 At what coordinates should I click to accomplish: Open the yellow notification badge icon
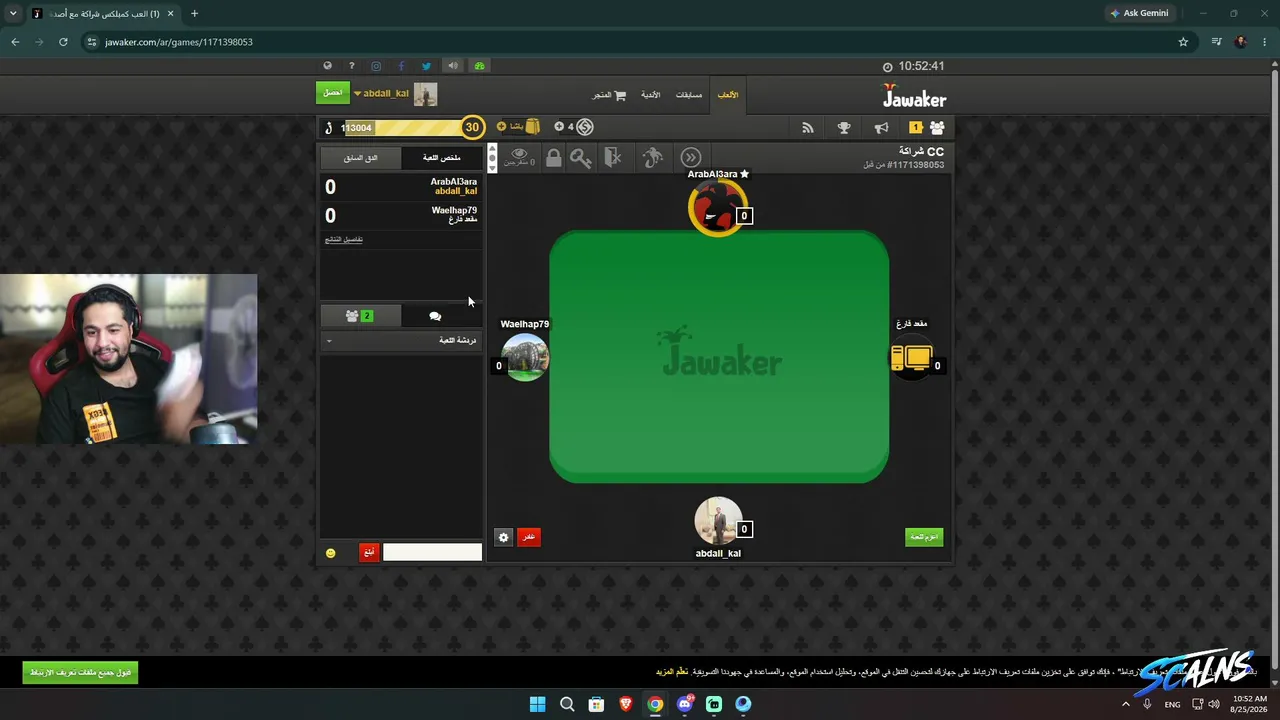(x=915, y=127)
